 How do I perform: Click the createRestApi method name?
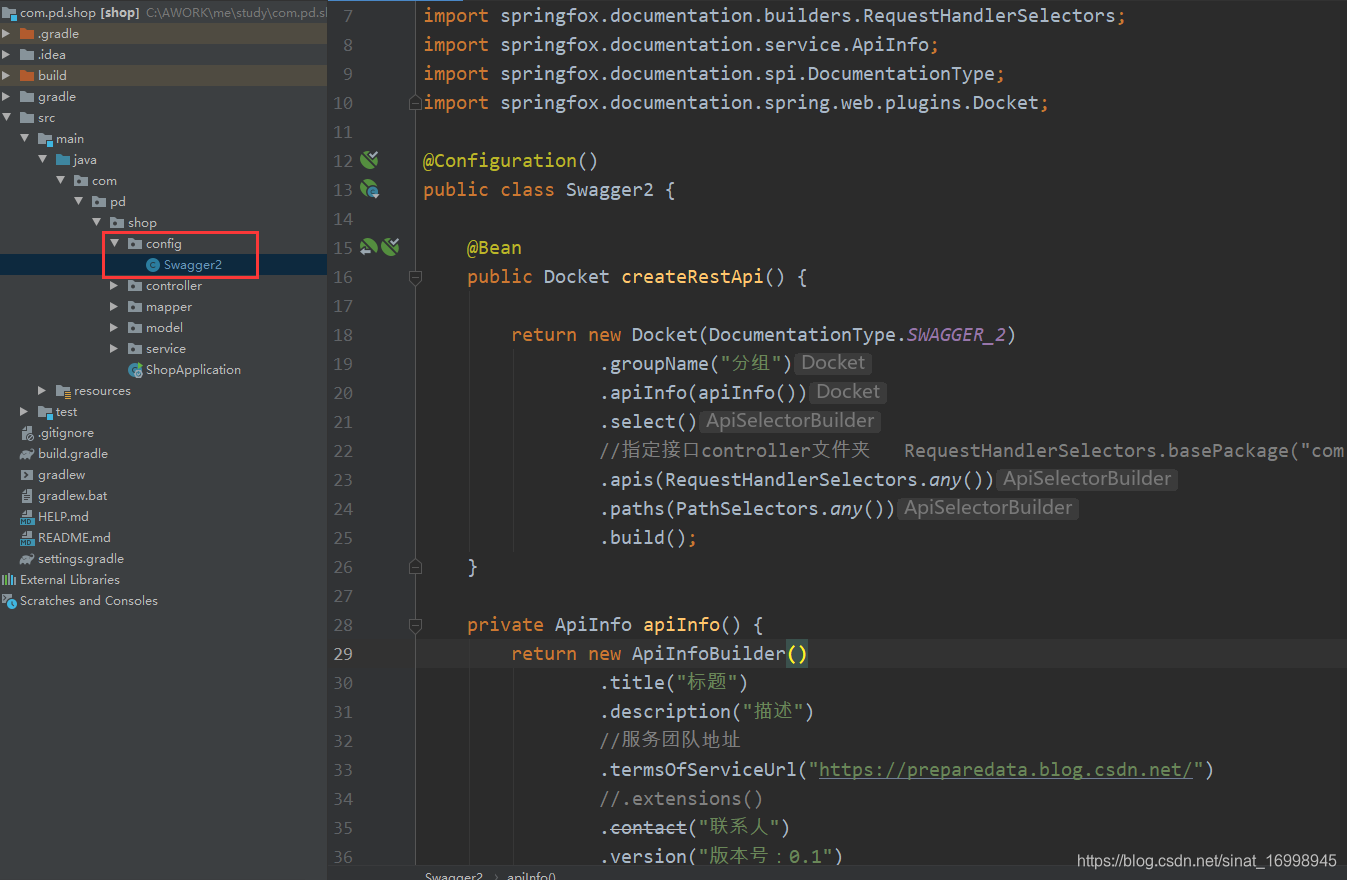(x=692, y=276)
